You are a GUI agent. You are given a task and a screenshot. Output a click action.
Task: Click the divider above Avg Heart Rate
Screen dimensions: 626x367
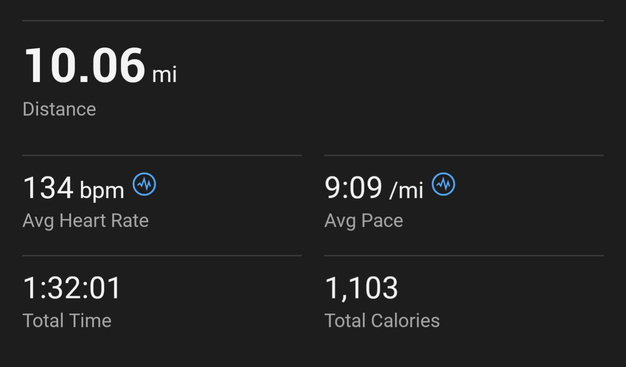tap(162, 155)
